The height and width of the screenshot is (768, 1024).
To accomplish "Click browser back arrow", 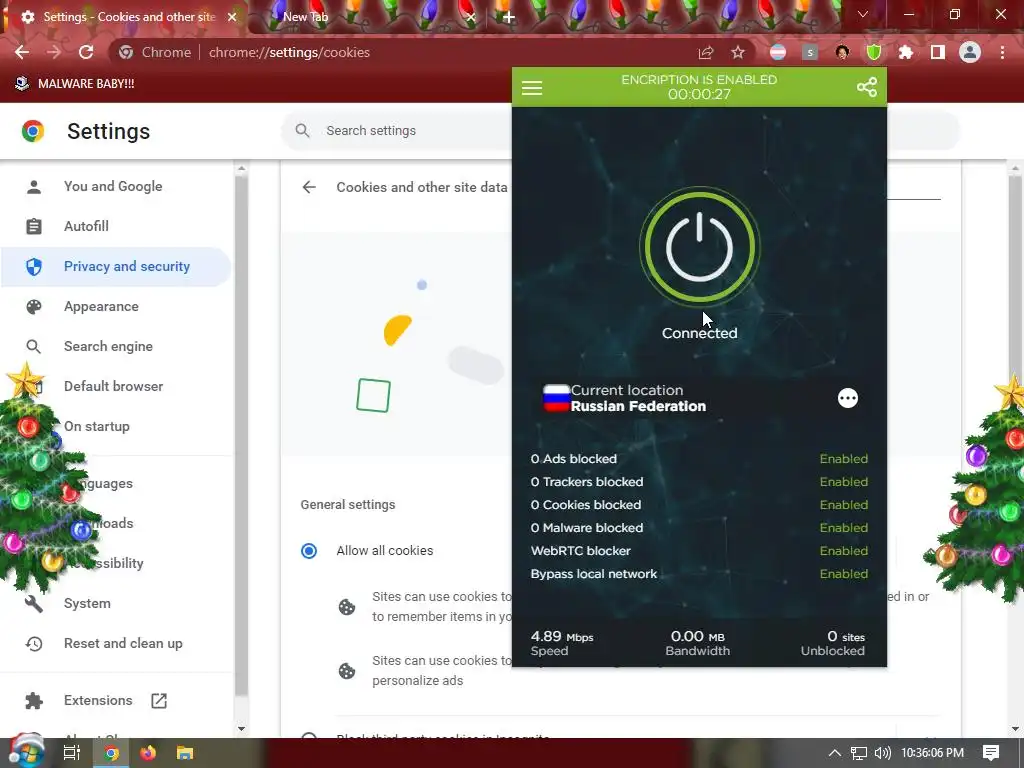I will (x=22, y=52).
